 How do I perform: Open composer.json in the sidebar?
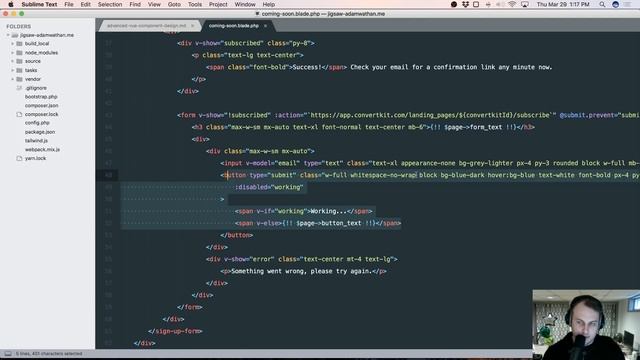coord(41,106)
